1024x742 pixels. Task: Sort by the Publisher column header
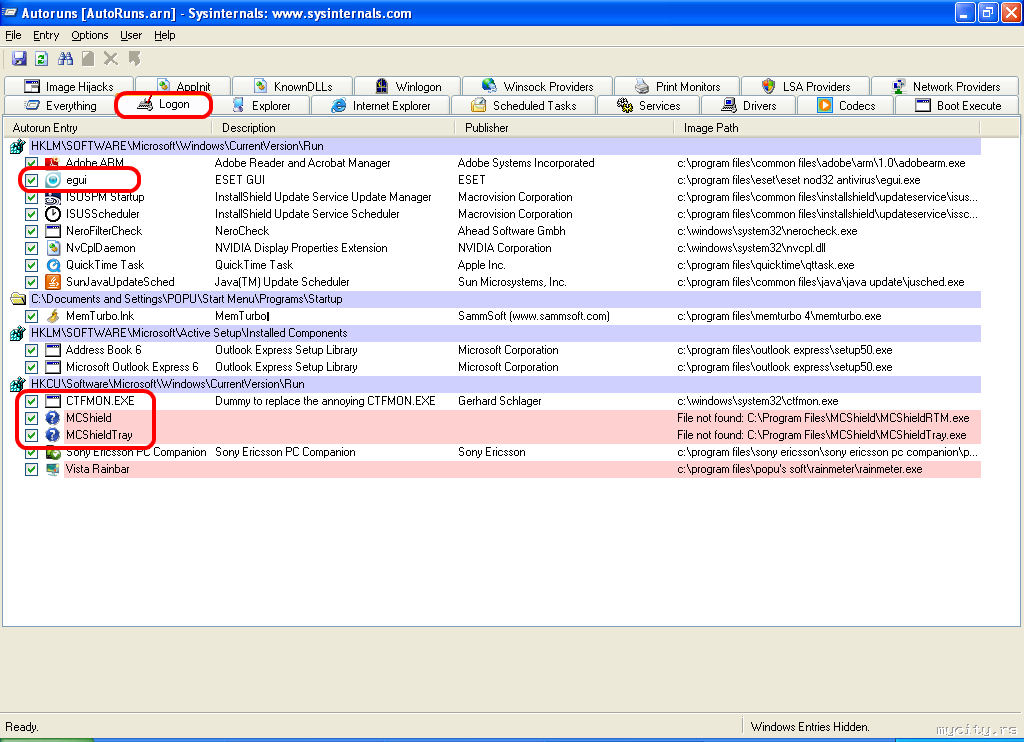pyautogui.click(x=487, y=128)
